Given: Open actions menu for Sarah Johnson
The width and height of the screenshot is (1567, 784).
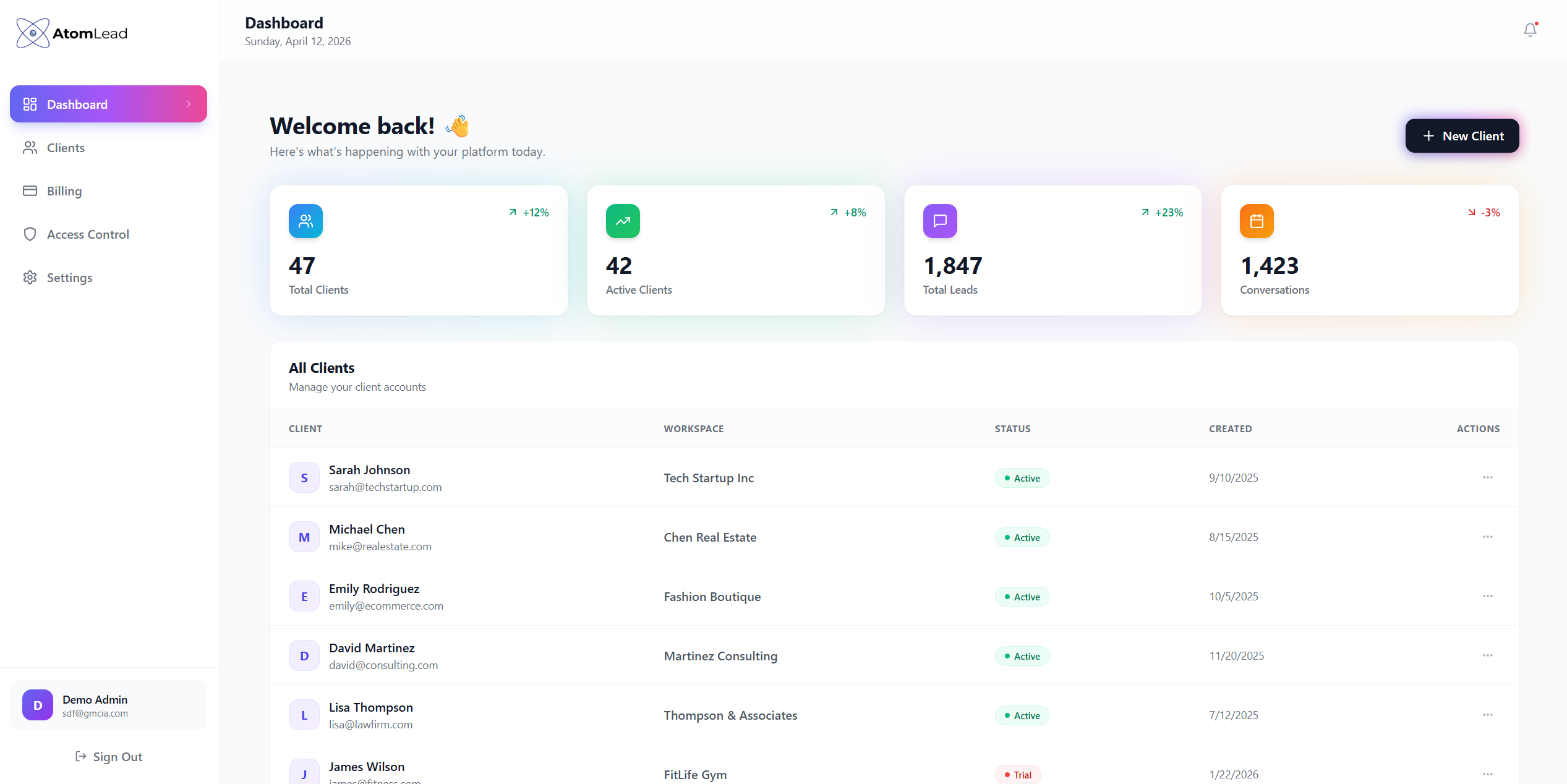Looking at the screenshot, I should click(1488, 477).
